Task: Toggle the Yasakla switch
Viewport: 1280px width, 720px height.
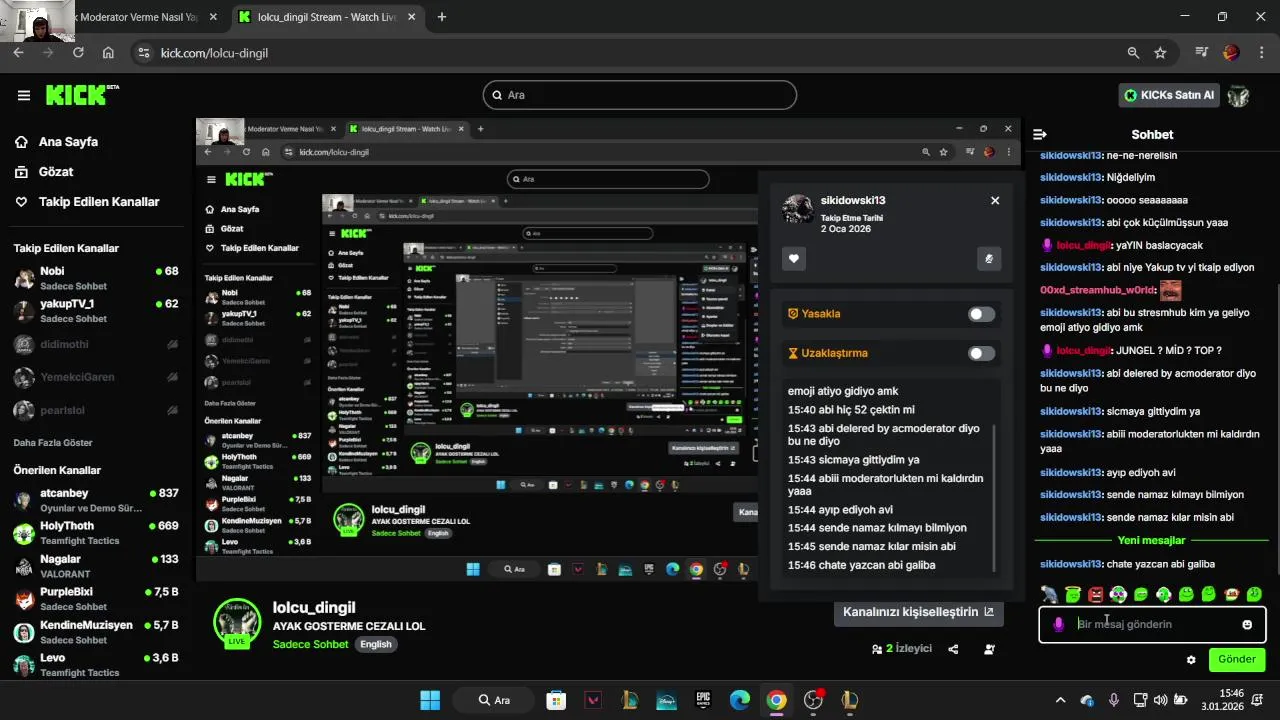Action: pyautogui.click(x=982, y=314)
